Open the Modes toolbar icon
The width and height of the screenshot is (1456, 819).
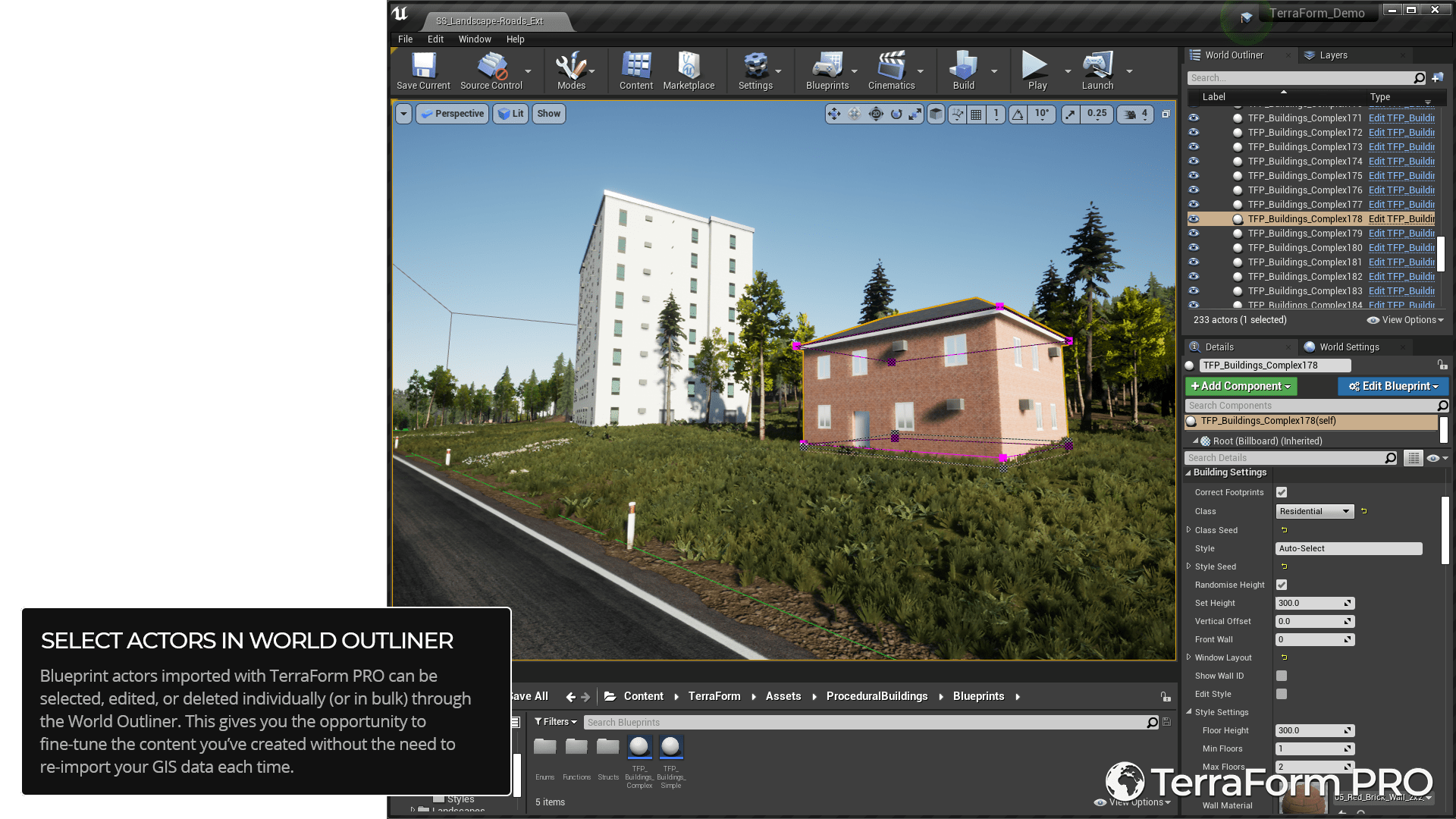click(x=571, y=71)
